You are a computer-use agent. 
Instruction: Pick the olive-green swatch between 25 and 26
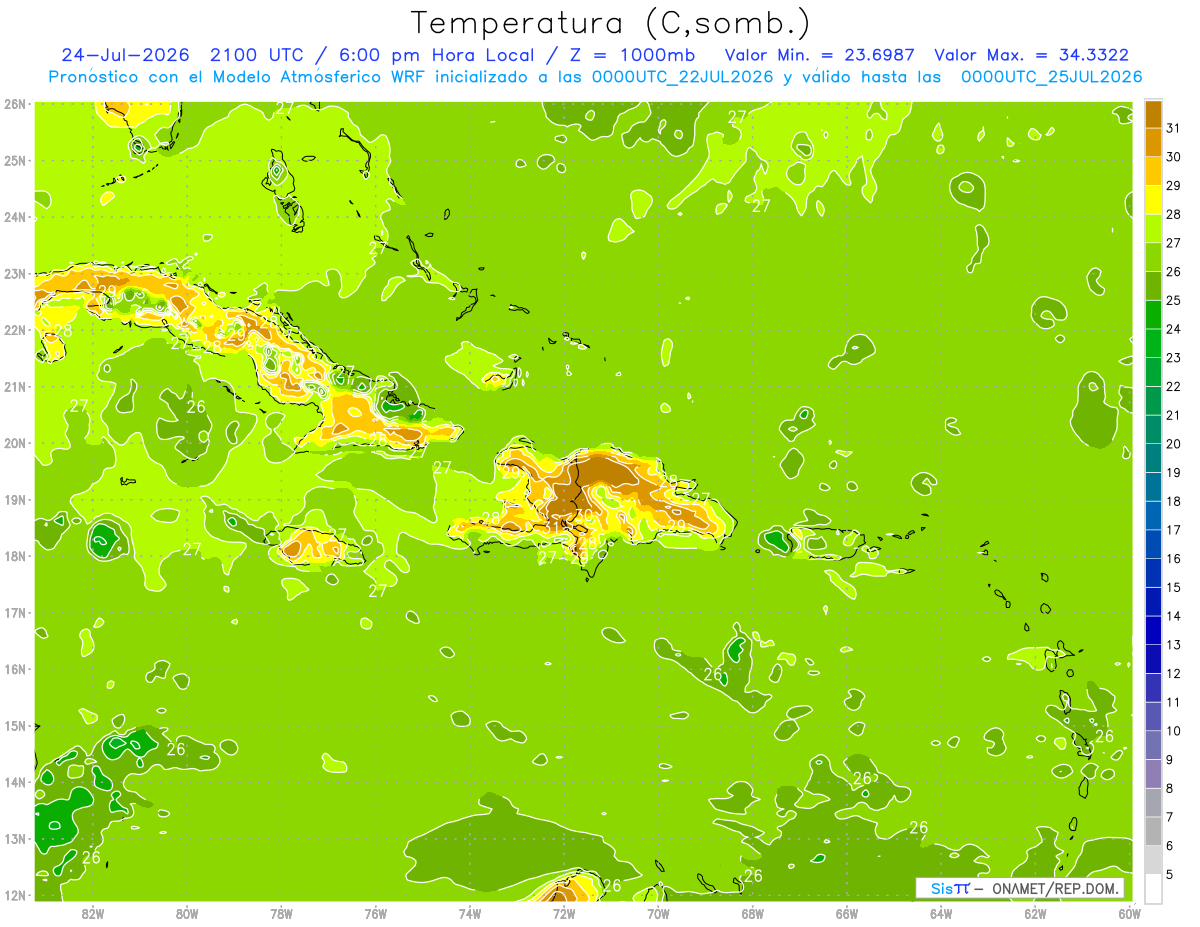[x=1152, y=286]
